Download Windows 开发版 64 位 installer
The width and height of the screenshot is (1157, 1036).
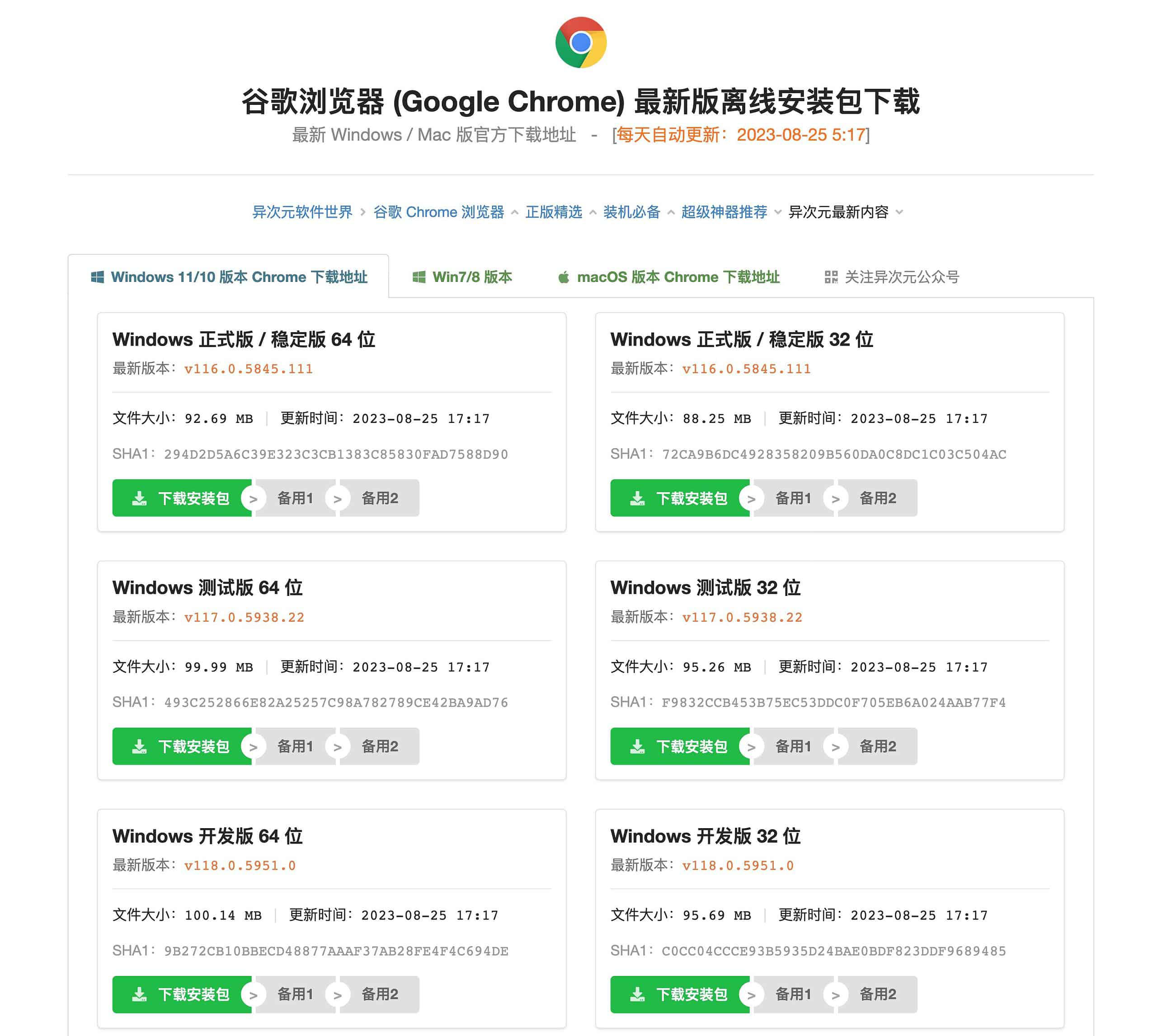[182, 994]
